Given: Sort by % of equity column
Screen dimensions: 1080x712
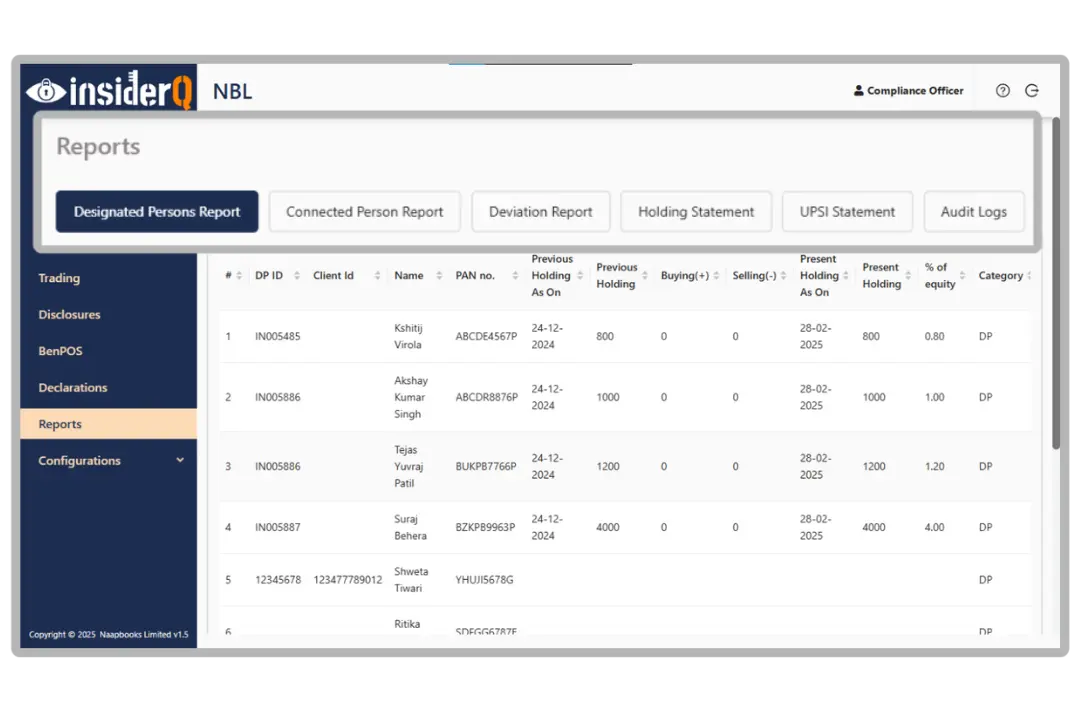Looking at the screenshot, I should 962,275.
